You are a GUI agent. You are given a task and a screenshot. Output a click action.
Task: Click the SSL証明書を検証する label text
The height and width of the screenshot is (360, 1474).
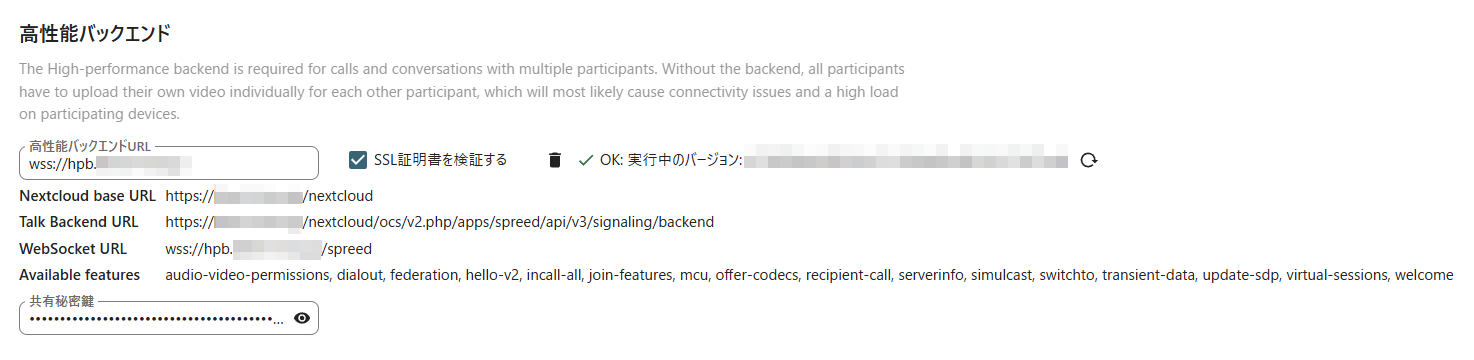(x=440, y=160)
